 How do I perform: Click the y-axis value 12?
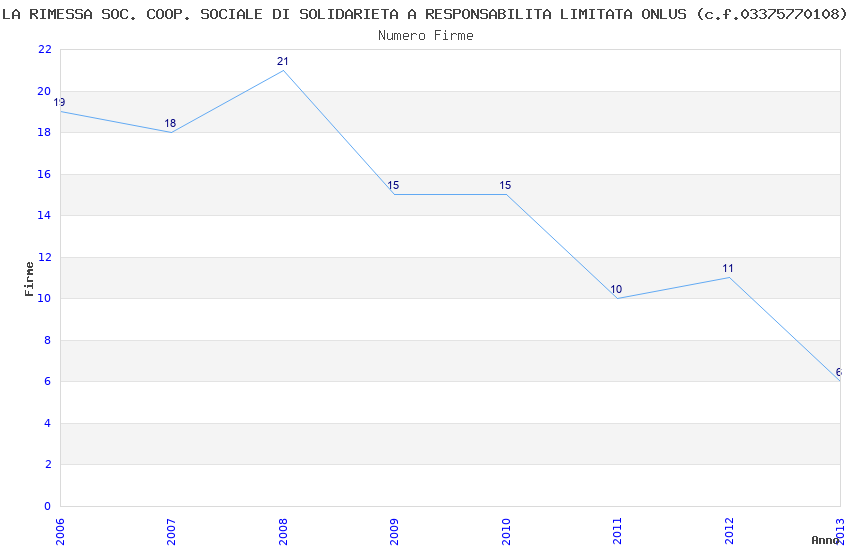[44, 257]
